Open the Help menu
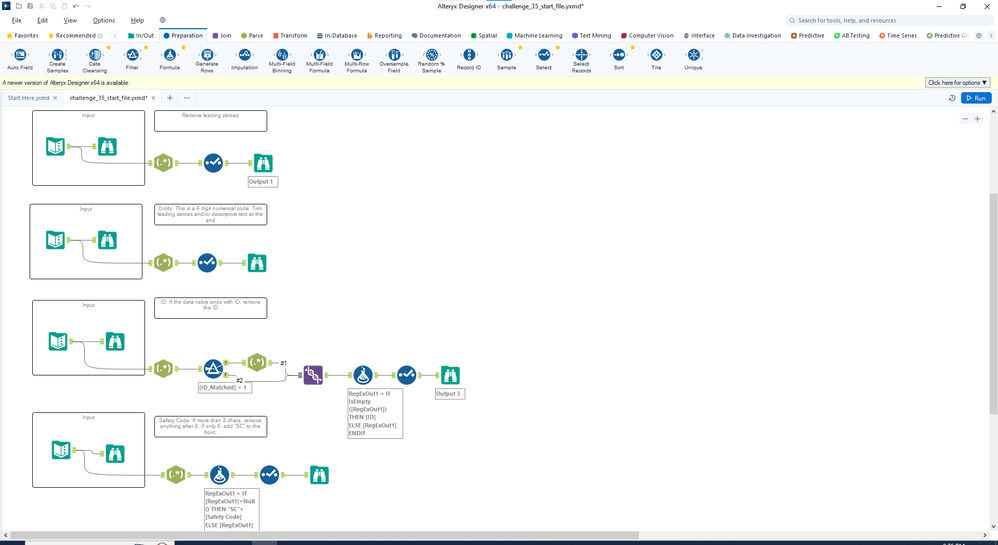 pos(137,20)
